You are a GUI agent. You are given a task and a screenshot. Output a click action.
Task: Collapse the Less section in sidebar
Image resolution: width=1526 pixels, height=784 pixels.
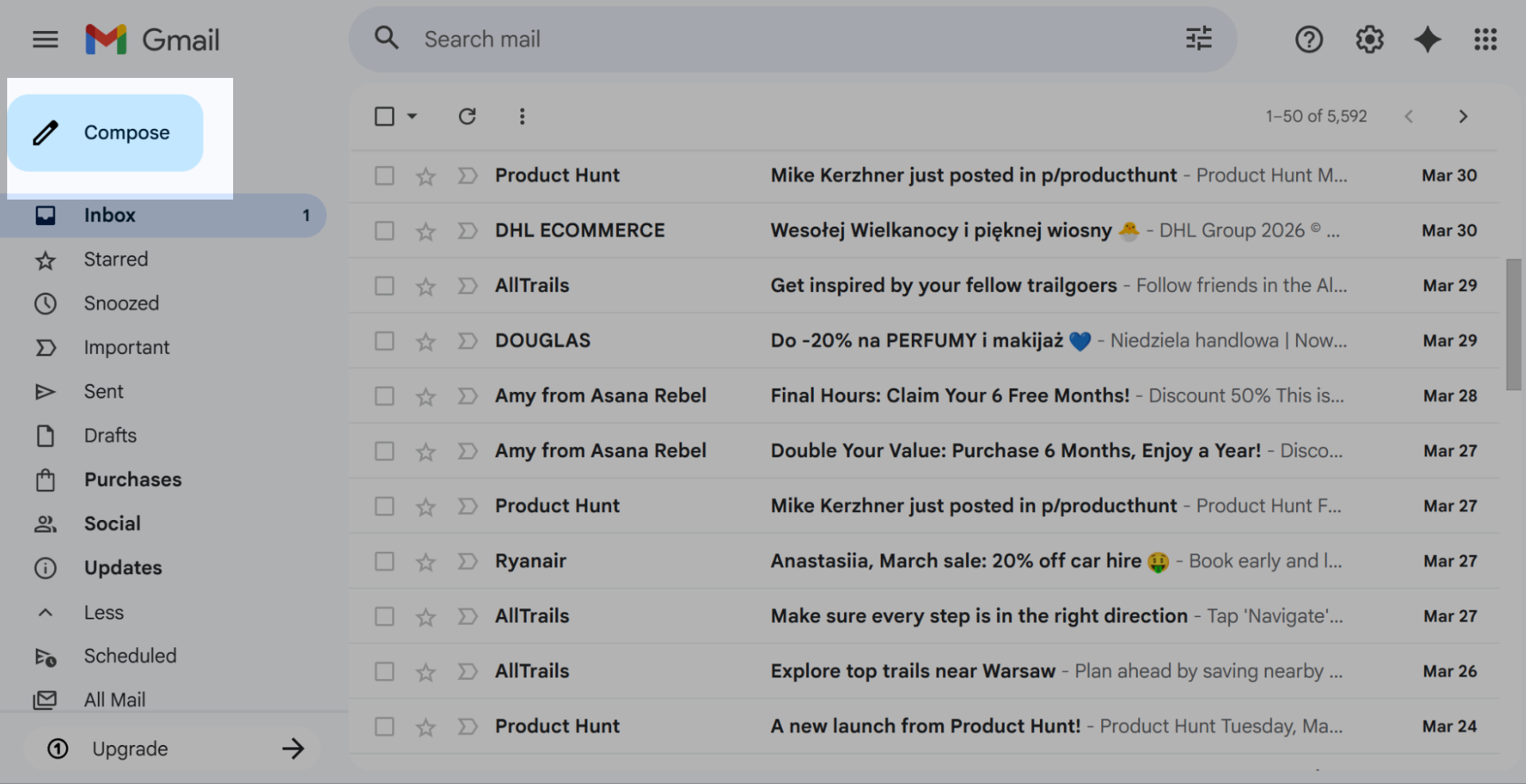pos(103,612)
